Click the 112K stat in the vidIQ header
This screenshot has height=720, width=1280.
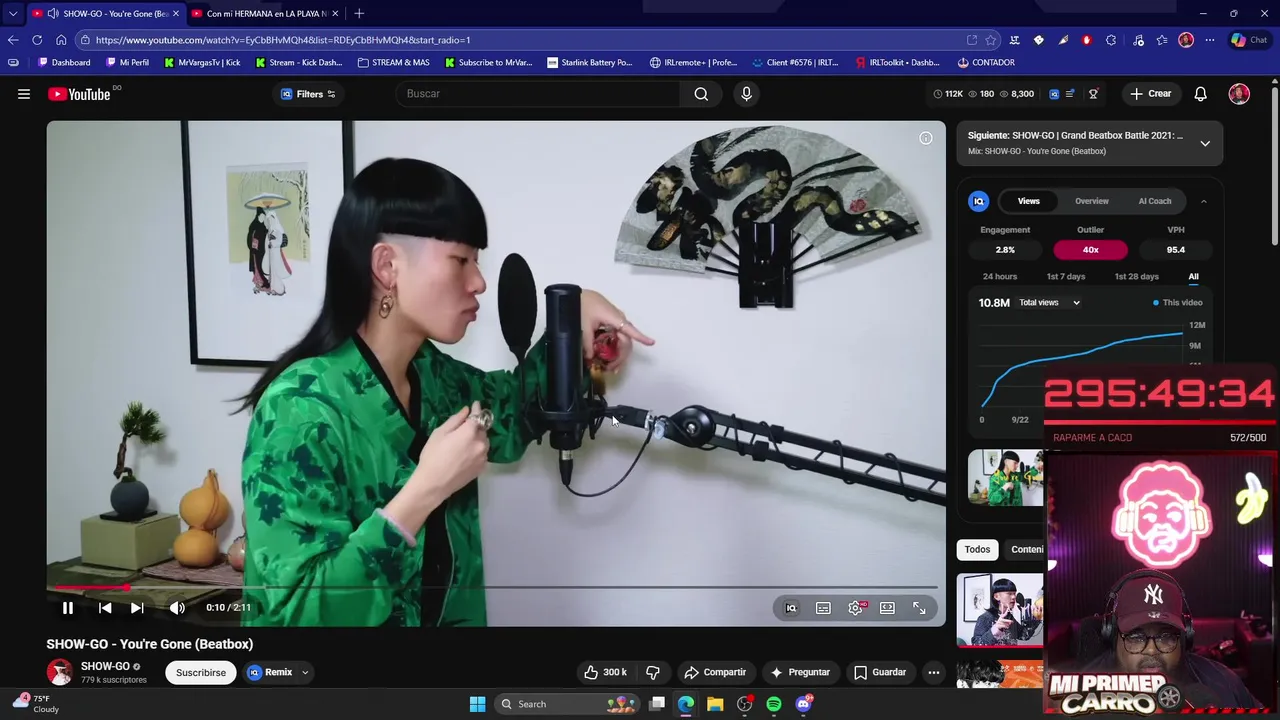click(948, 94)
